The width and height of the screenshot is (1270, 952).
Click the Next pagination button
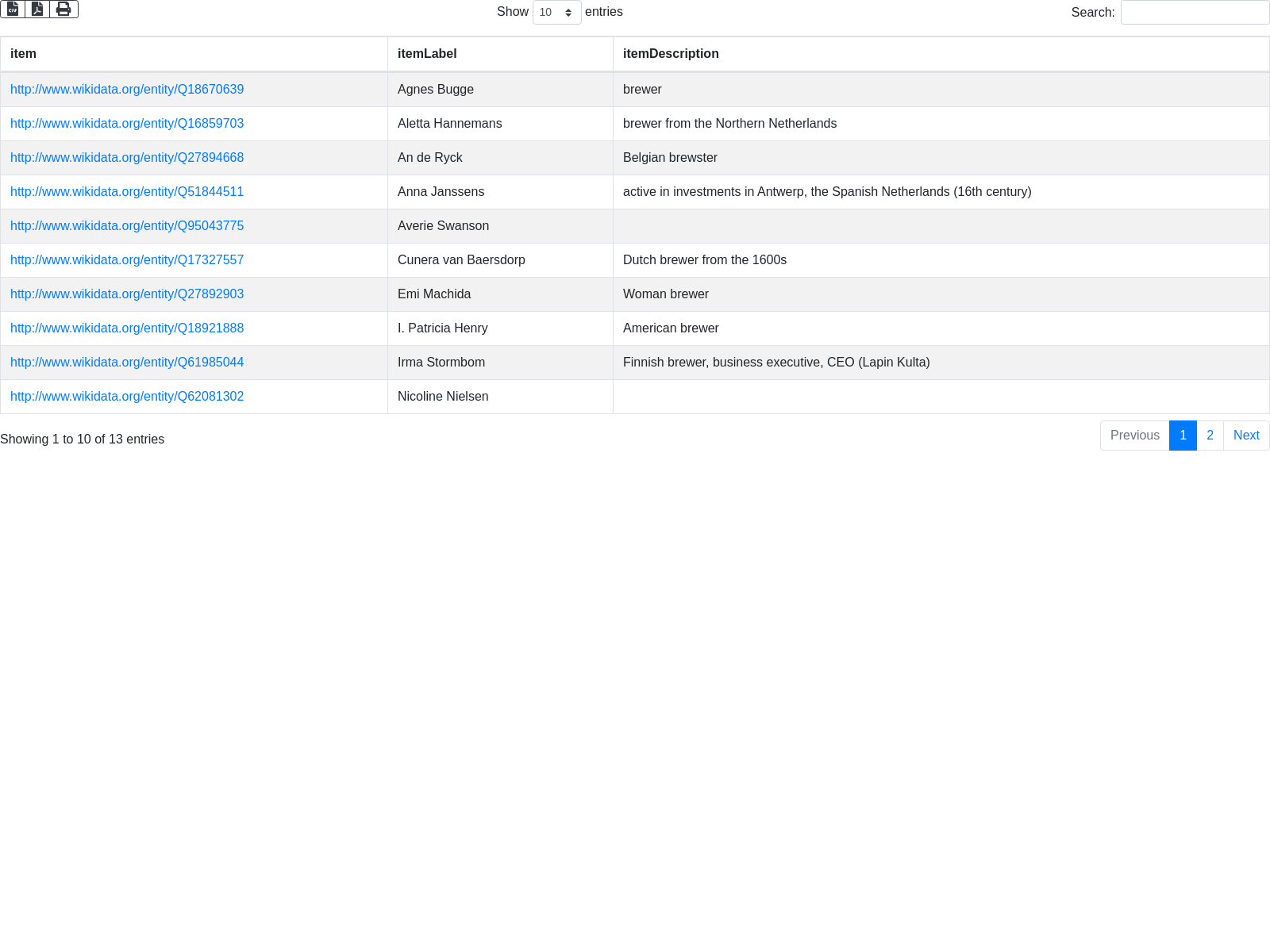tap(1246, 436)
